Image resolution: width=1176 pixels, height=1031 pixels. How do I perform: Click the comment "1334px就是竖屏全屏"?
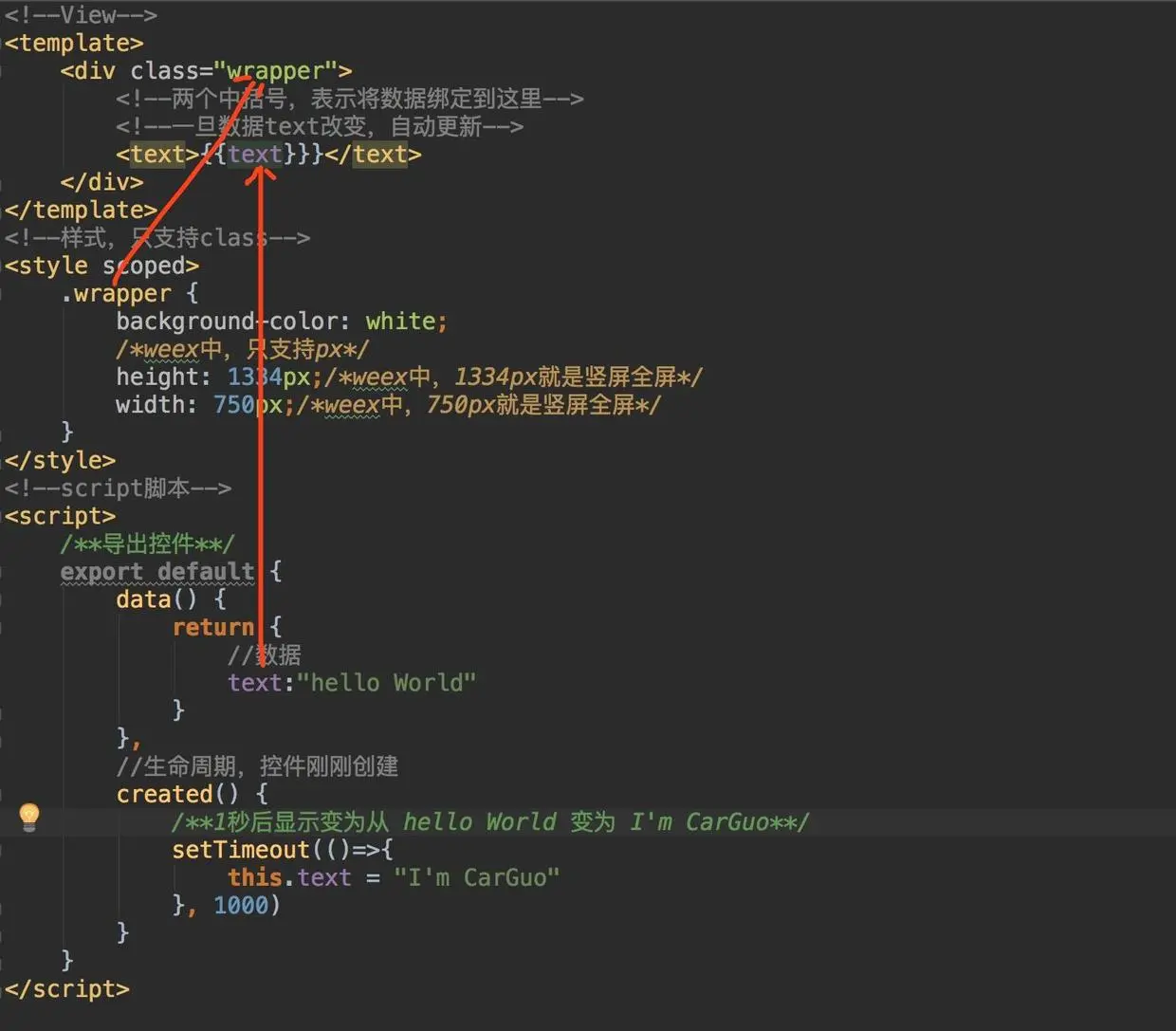pos(513,377)
